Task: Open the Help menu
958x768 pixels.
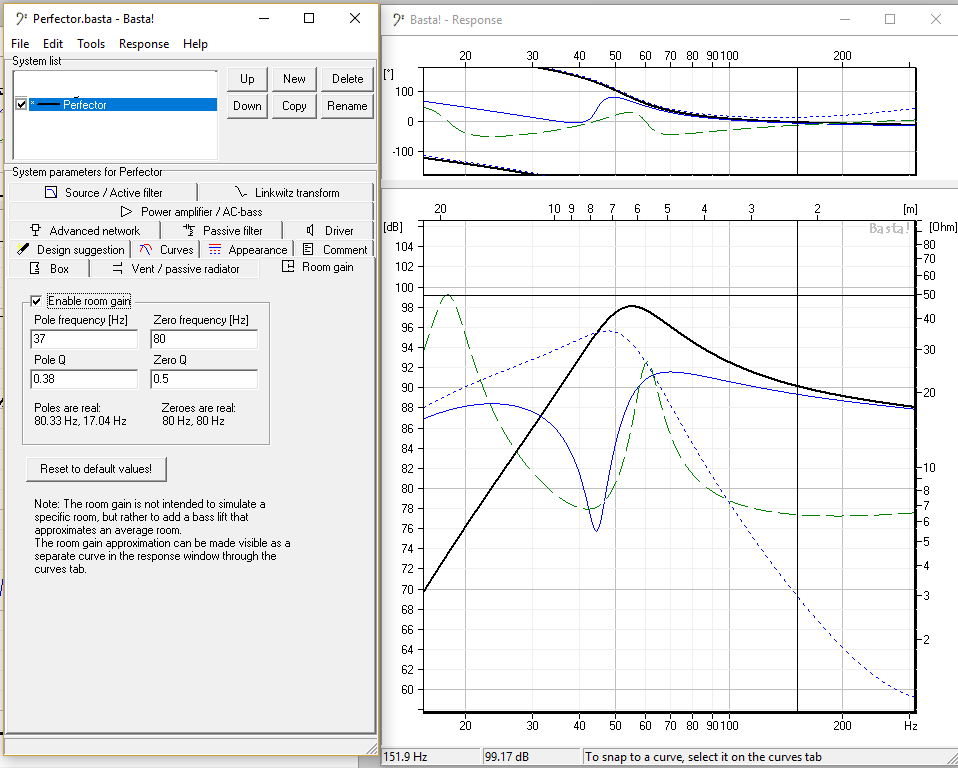Action: pyautogui.click(x=196, y=44)
